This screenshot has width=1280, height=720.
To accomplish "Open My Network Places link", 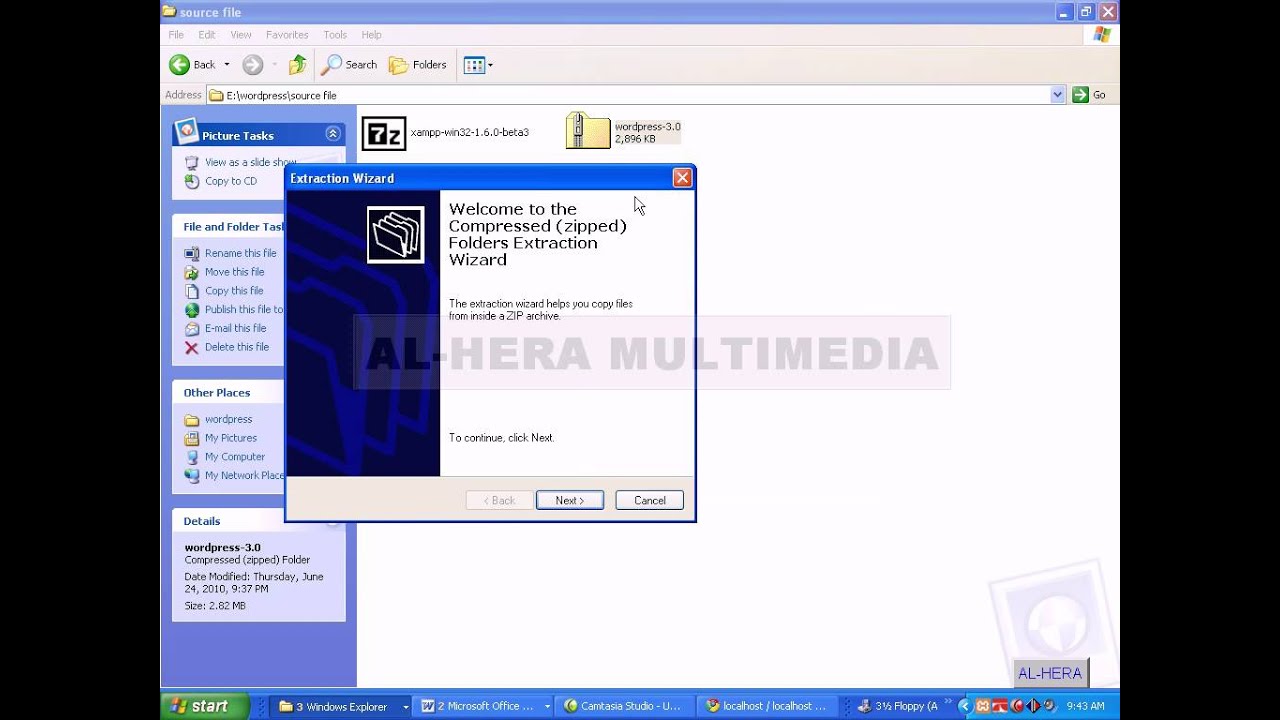I will [x=244, y=476].
